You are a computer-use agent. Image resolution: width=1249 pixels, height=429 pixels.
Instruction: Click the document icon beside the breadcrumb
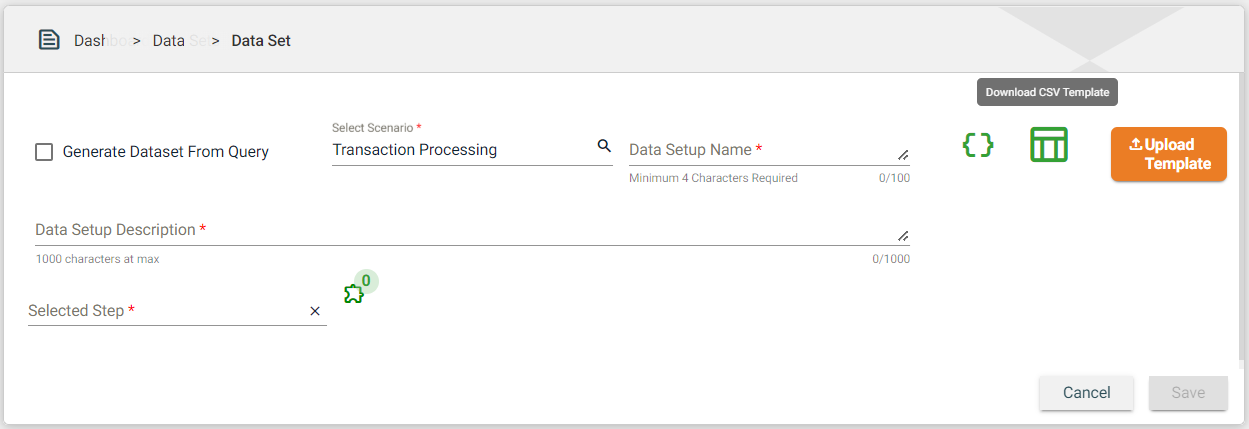(x=49, y=40)
